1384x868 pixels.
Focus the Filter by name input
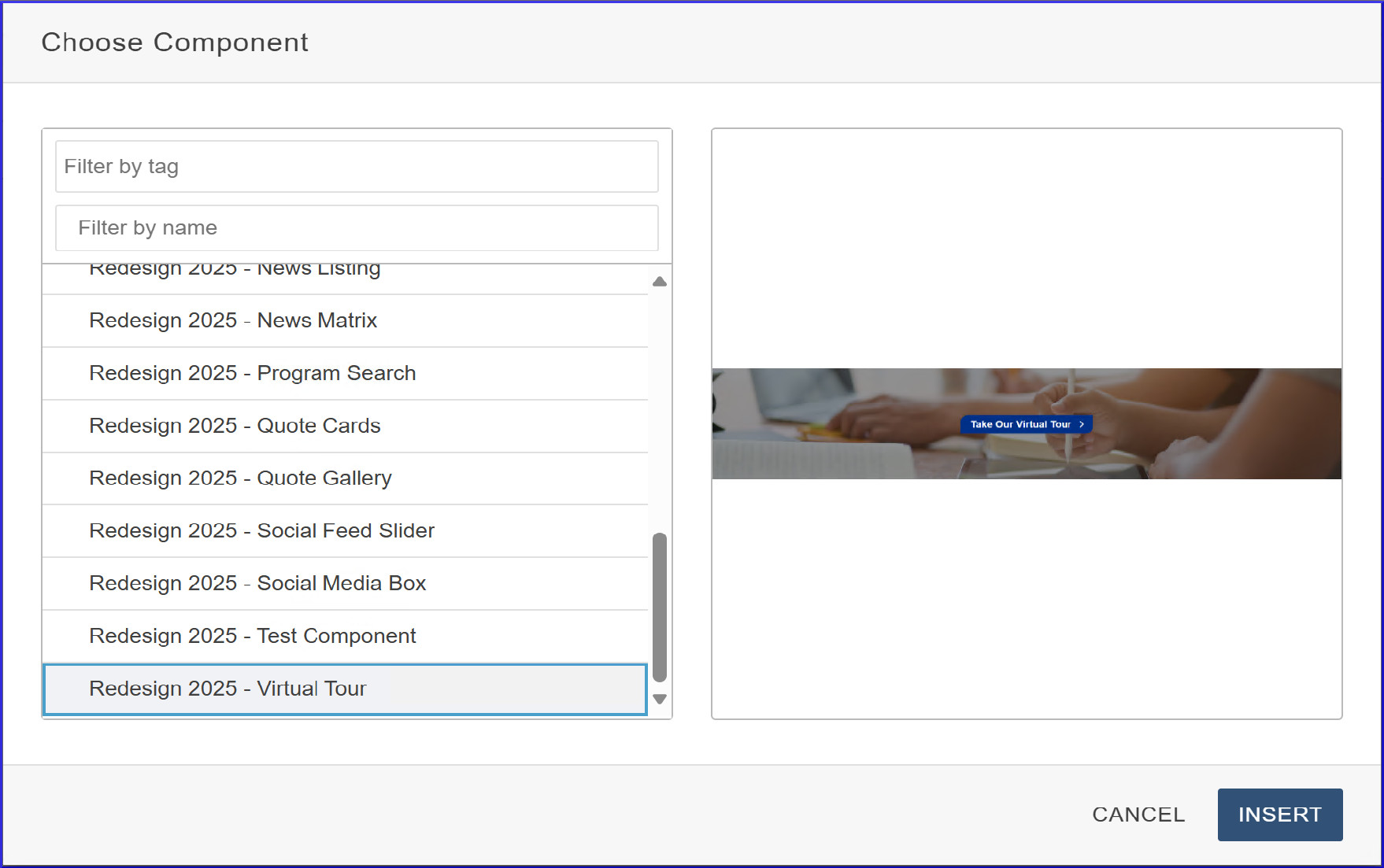pos(356,228)
